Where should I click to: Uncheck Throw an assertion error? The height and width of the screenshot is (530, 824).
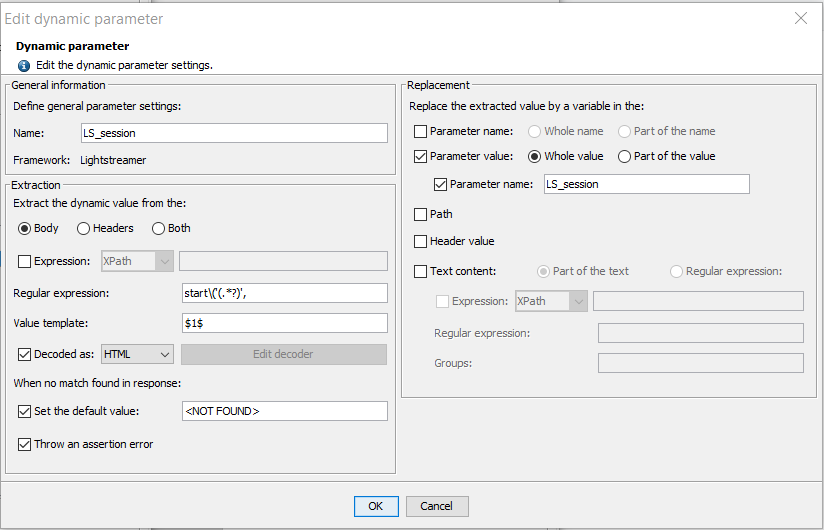(x=25, y=444)
